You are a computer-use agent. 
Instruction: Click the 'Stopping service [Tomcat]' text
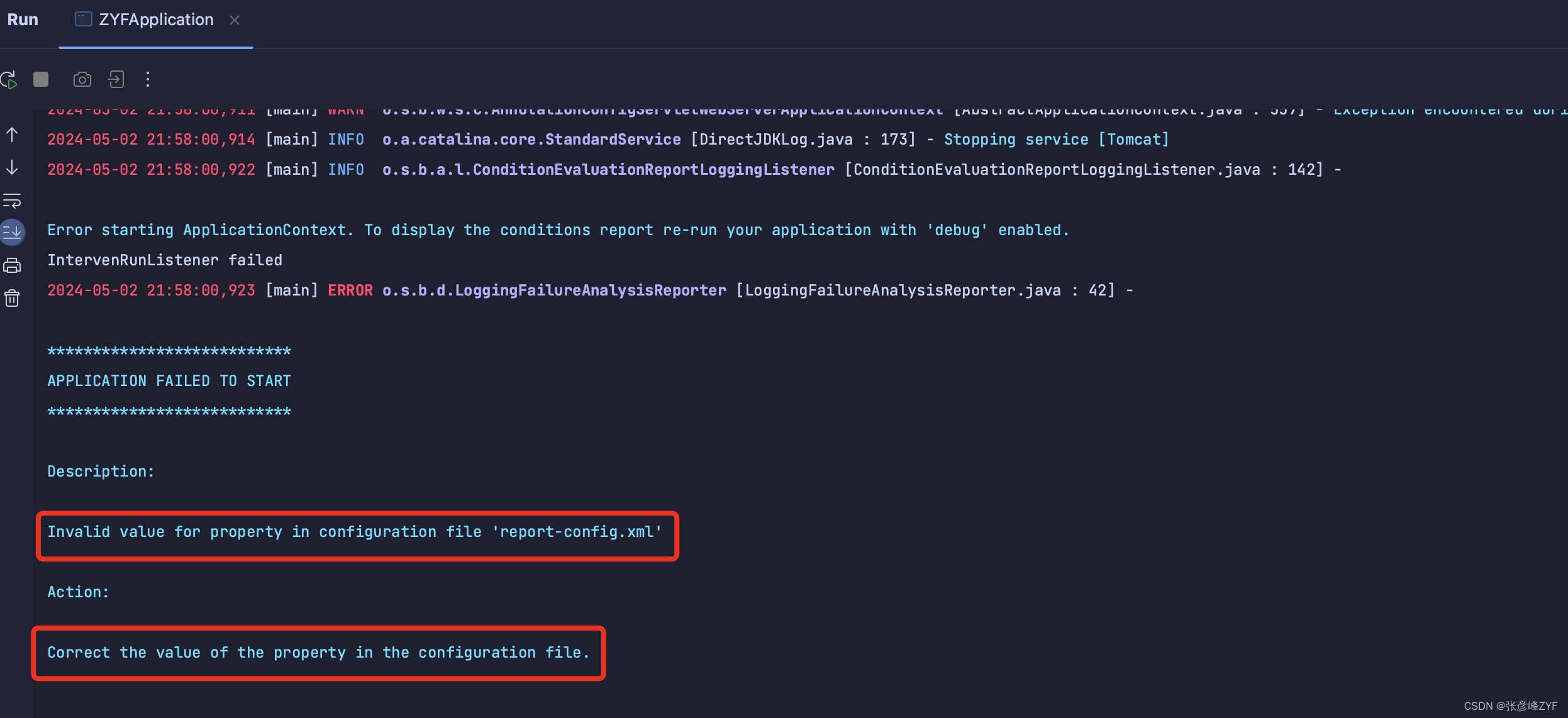pos(1056,140)
